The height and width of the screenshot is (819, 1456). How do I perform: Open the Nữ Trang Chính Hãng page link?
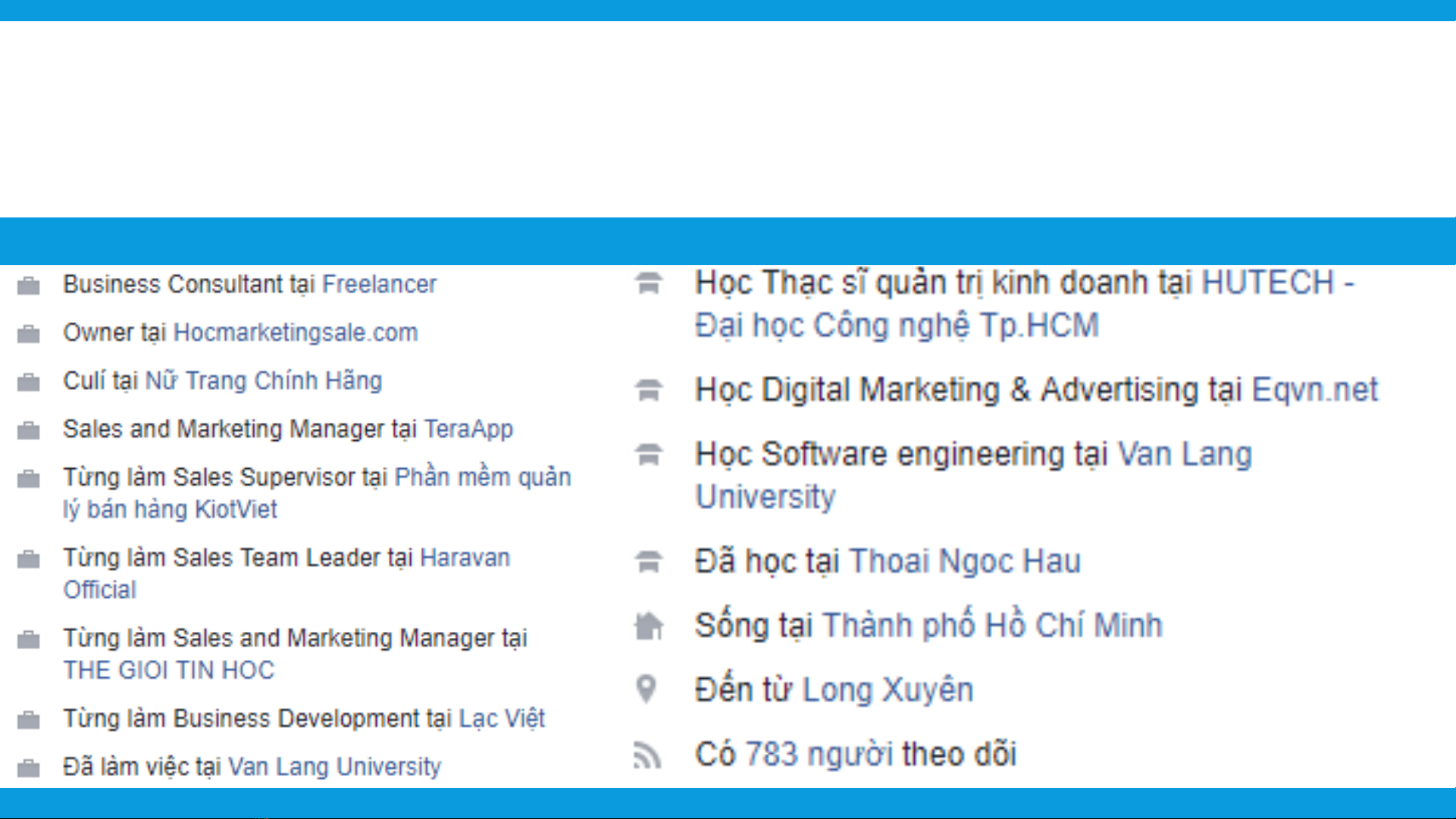(x=263, y=380)
